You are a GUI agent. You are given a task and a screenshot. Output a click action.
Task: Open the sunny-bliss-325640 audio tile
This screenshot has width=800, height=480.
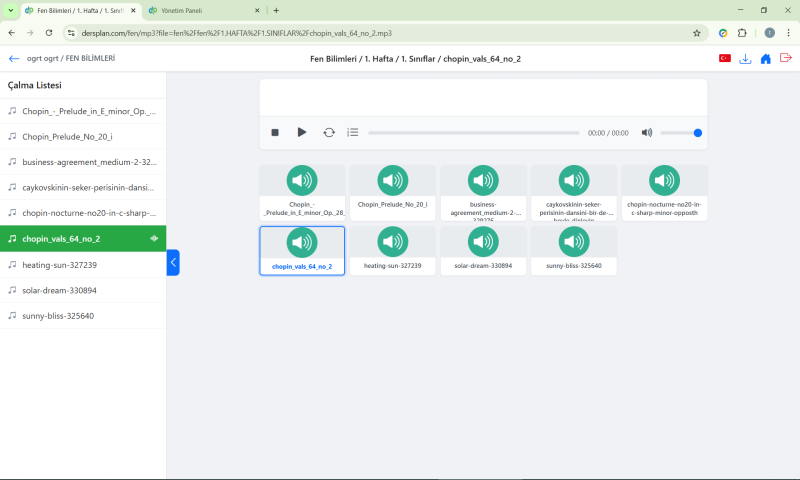tap(574, 249)
